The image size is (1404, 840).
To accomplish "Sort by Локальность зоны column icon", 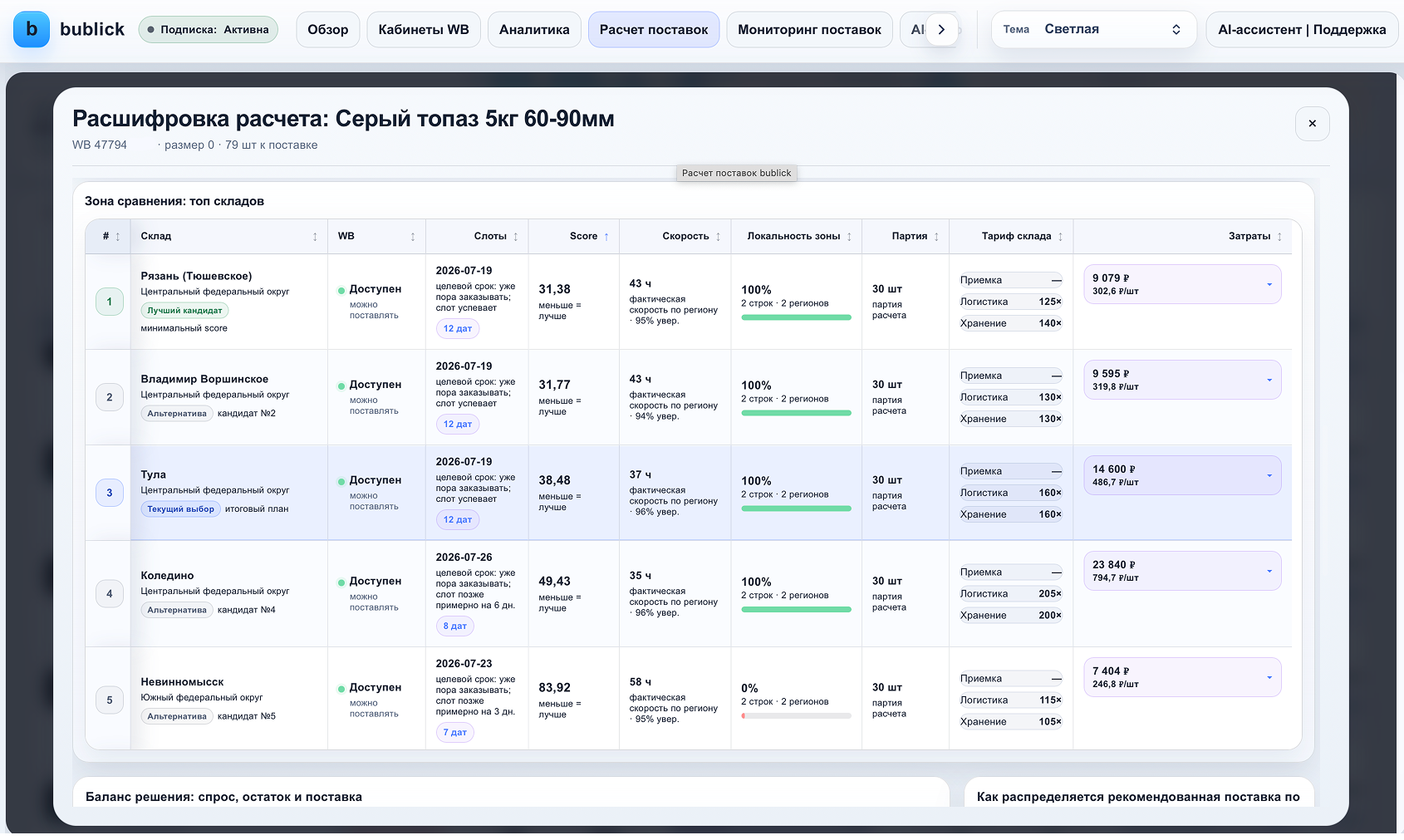I will (849, 237).
